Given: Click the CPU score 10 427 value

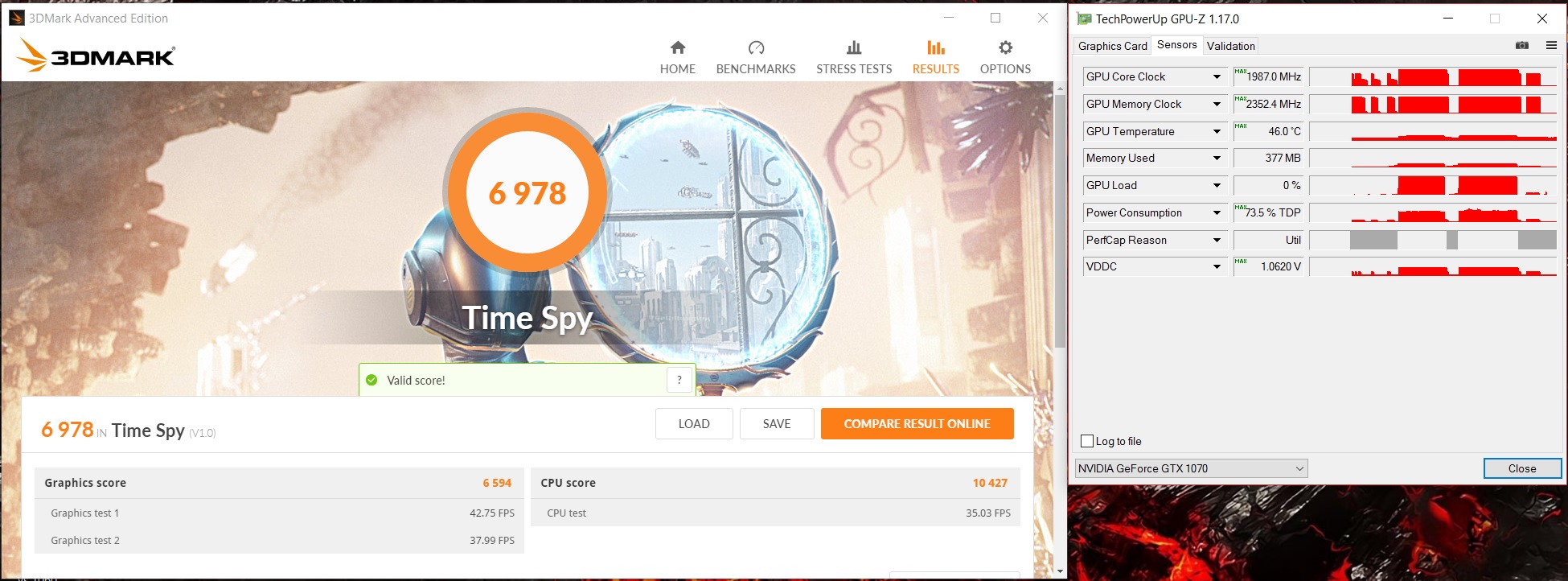Looking at the screenshot, I should point(990,483).
